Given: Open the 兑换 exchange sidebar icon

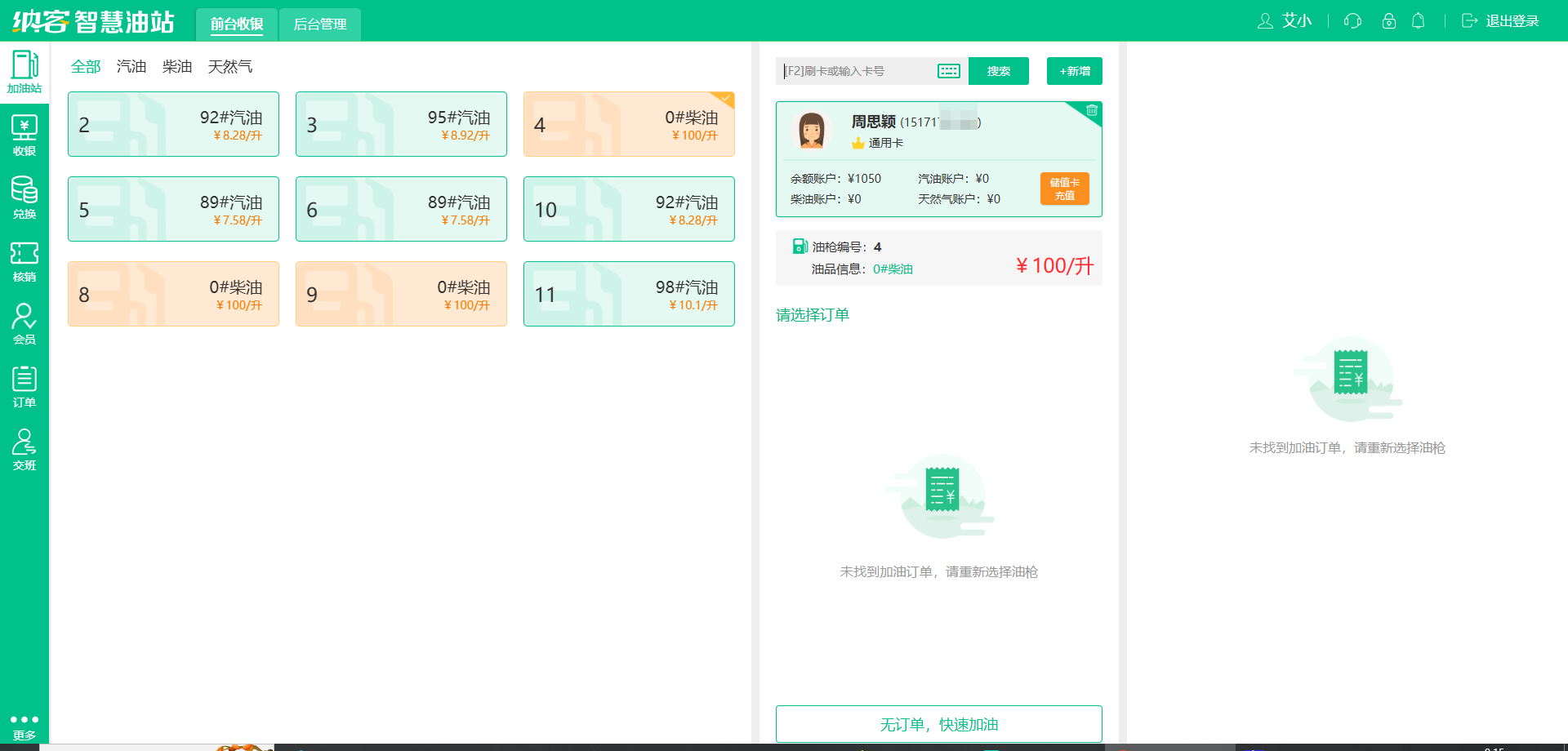Looking at the screenshot, I should click(x=24, y=198).
